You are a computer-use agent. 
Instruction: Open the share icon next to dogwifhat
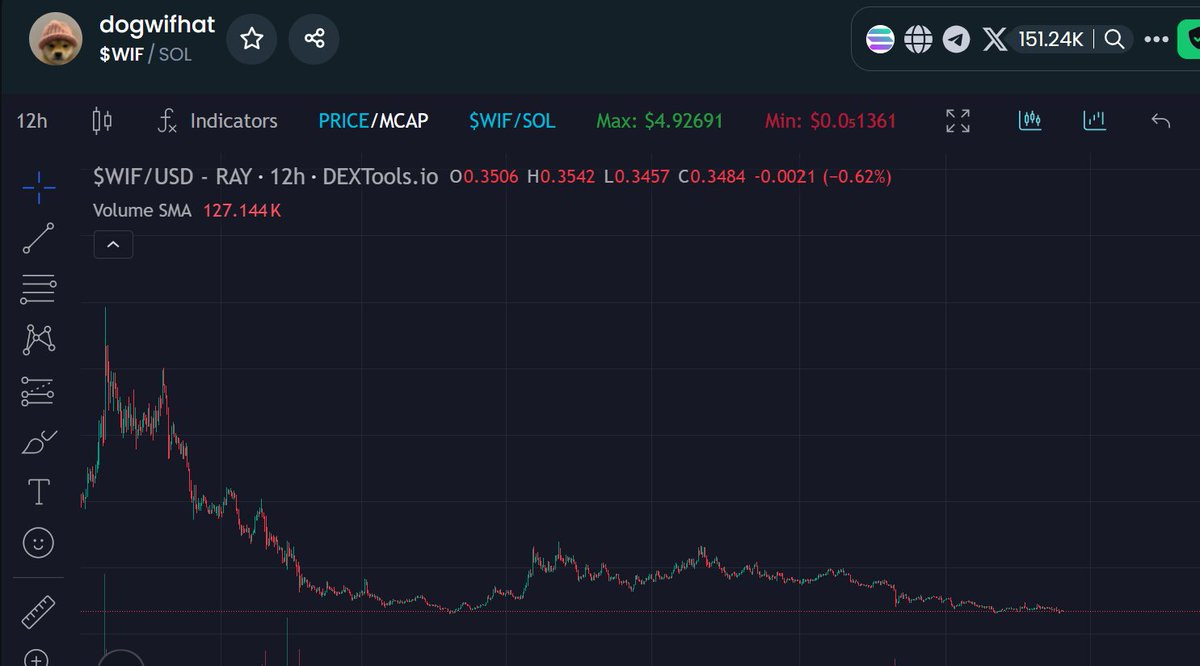click(x=314, y=39)
